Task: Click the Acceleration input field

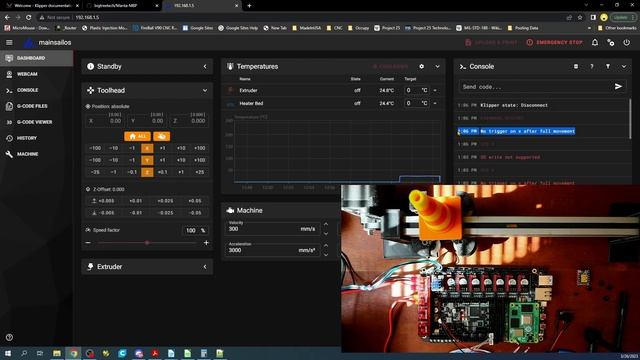Action: (272, 249)
